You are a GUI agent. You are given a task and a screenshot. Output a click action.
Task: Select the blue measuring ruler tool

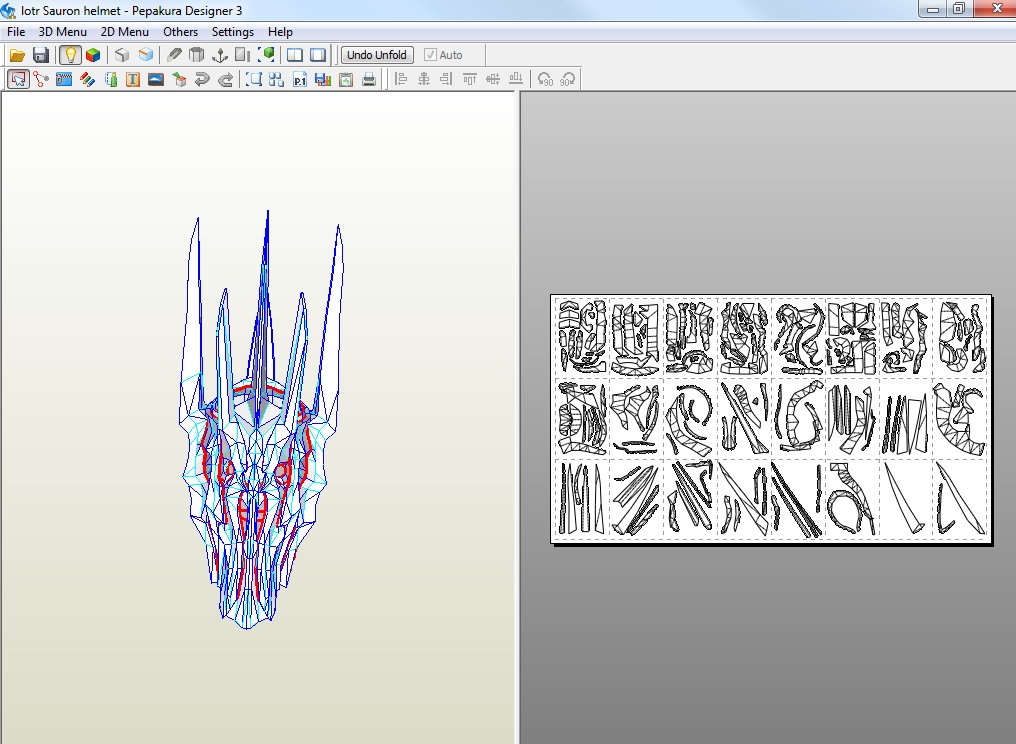coord(64,80)
